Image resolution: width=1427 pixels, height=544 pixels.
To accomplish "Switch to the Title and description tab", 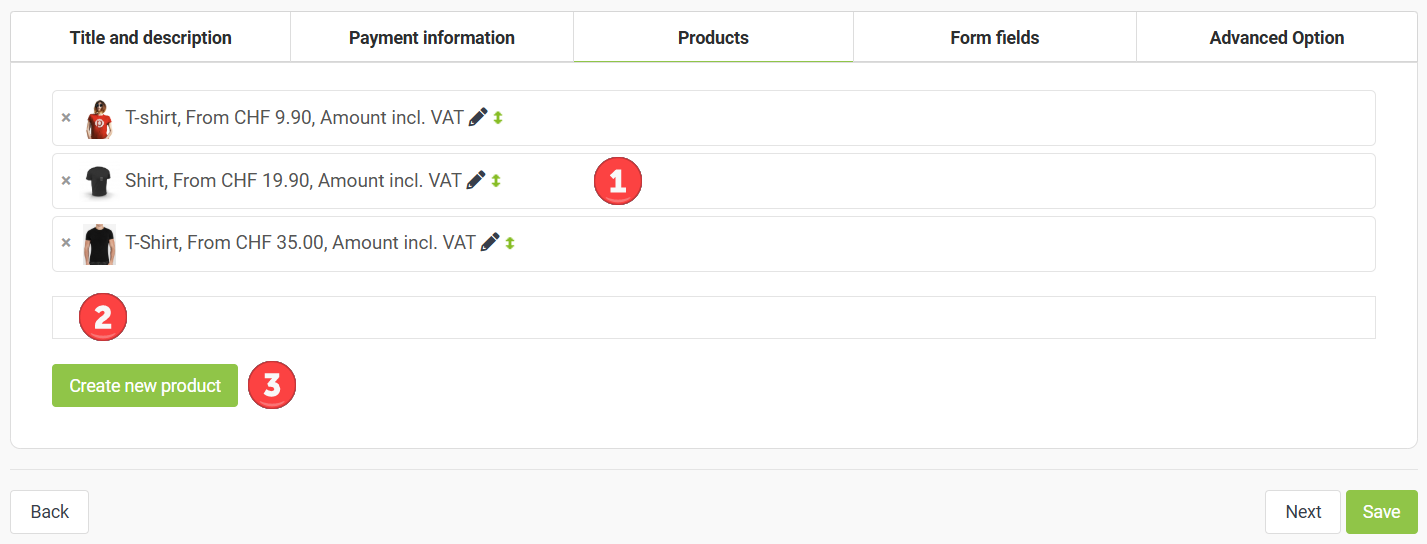I will coord(150,38).
